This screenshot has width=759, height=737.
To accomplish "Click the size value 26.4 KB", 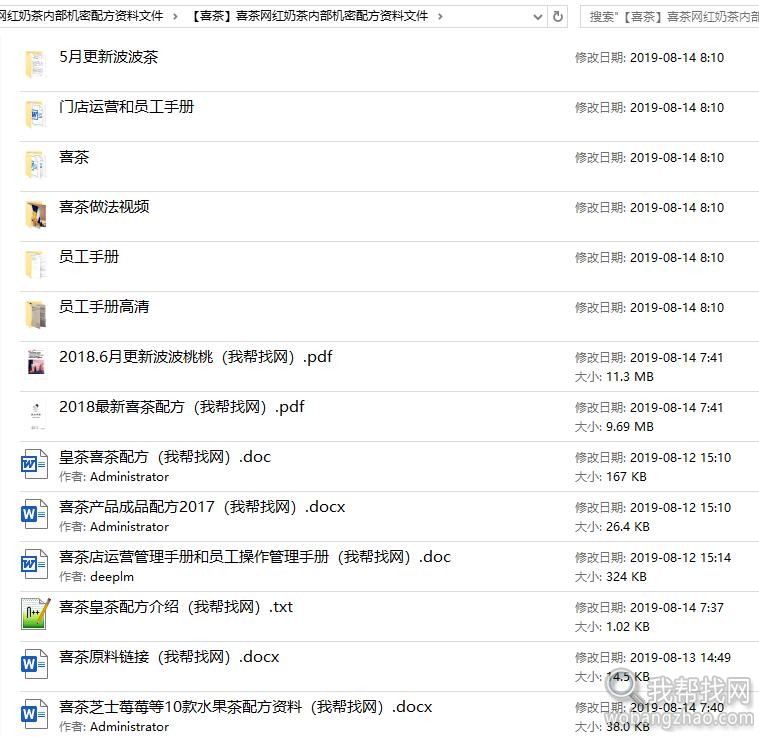I will [628, 526].
